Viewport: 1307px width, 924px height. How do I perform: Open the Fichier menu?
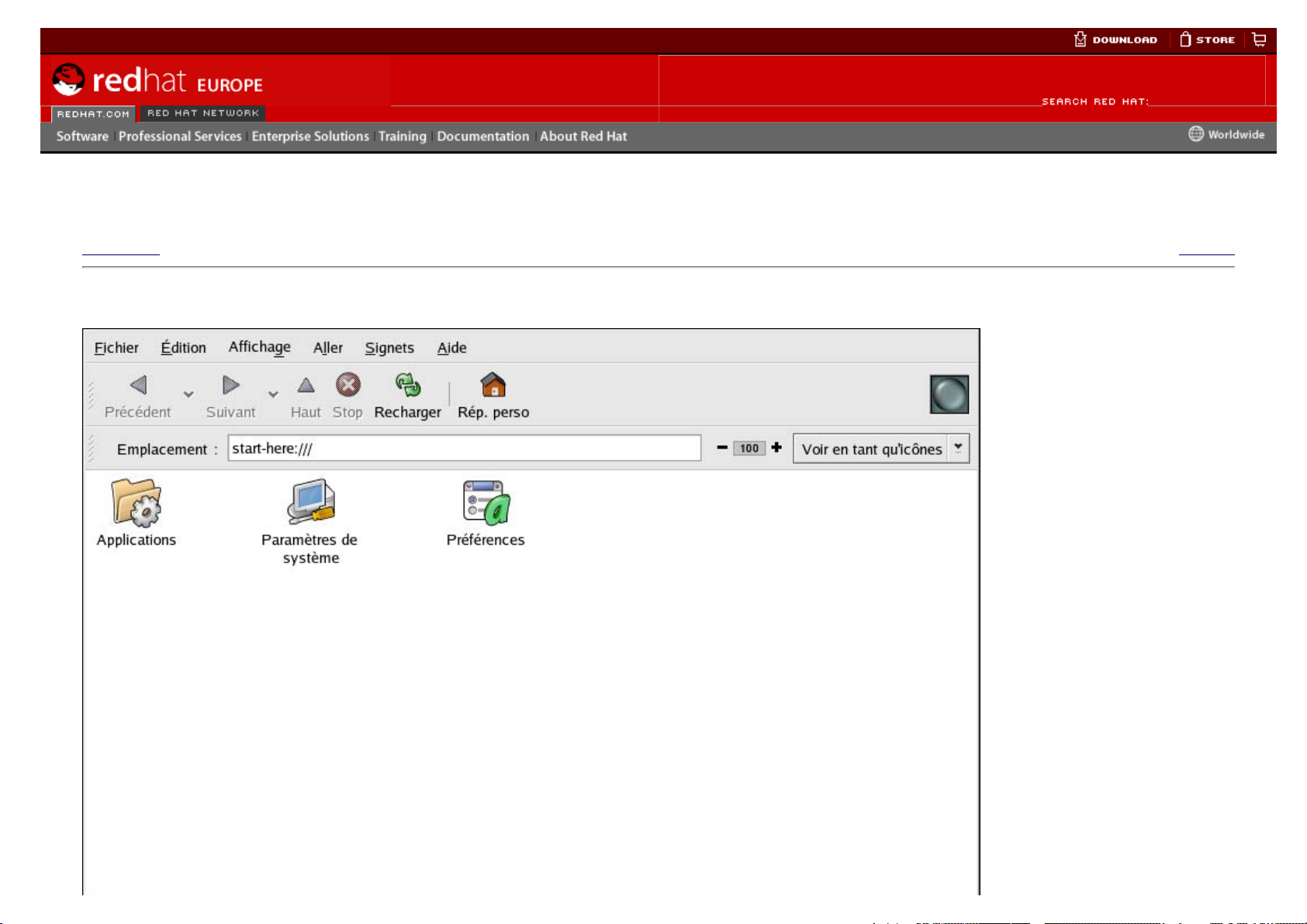116,348
